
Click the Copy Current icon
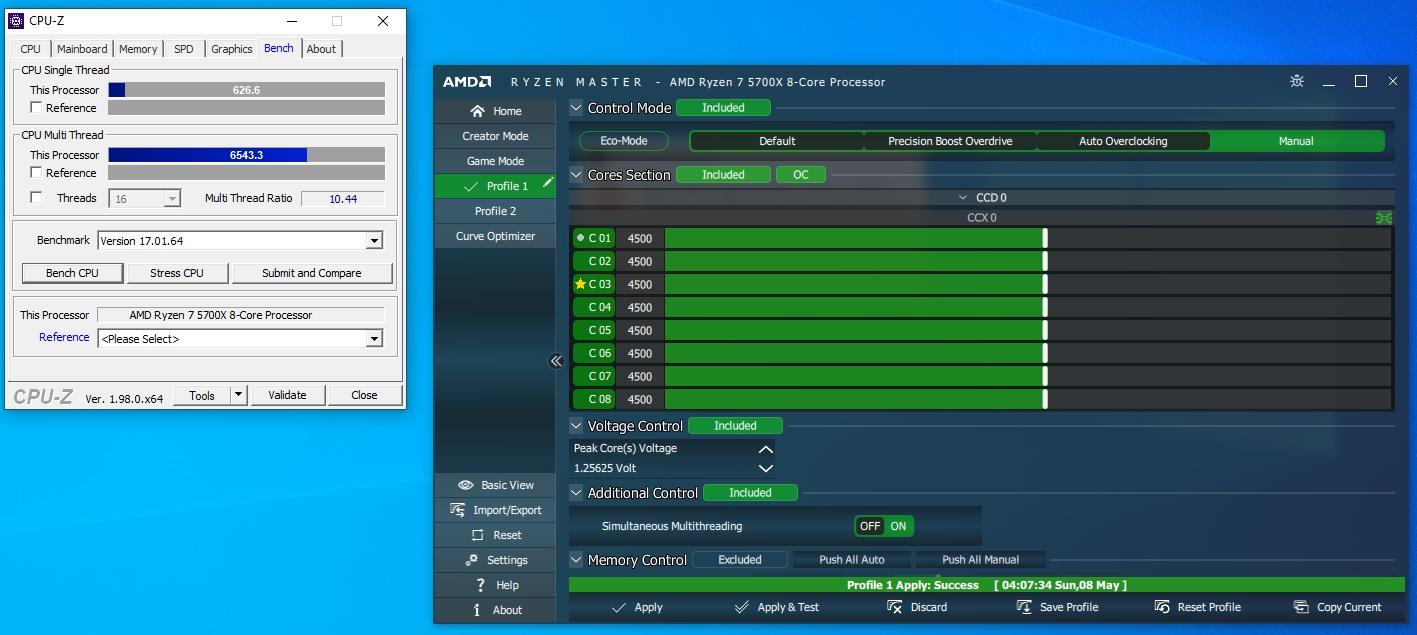pos(1300,607)
